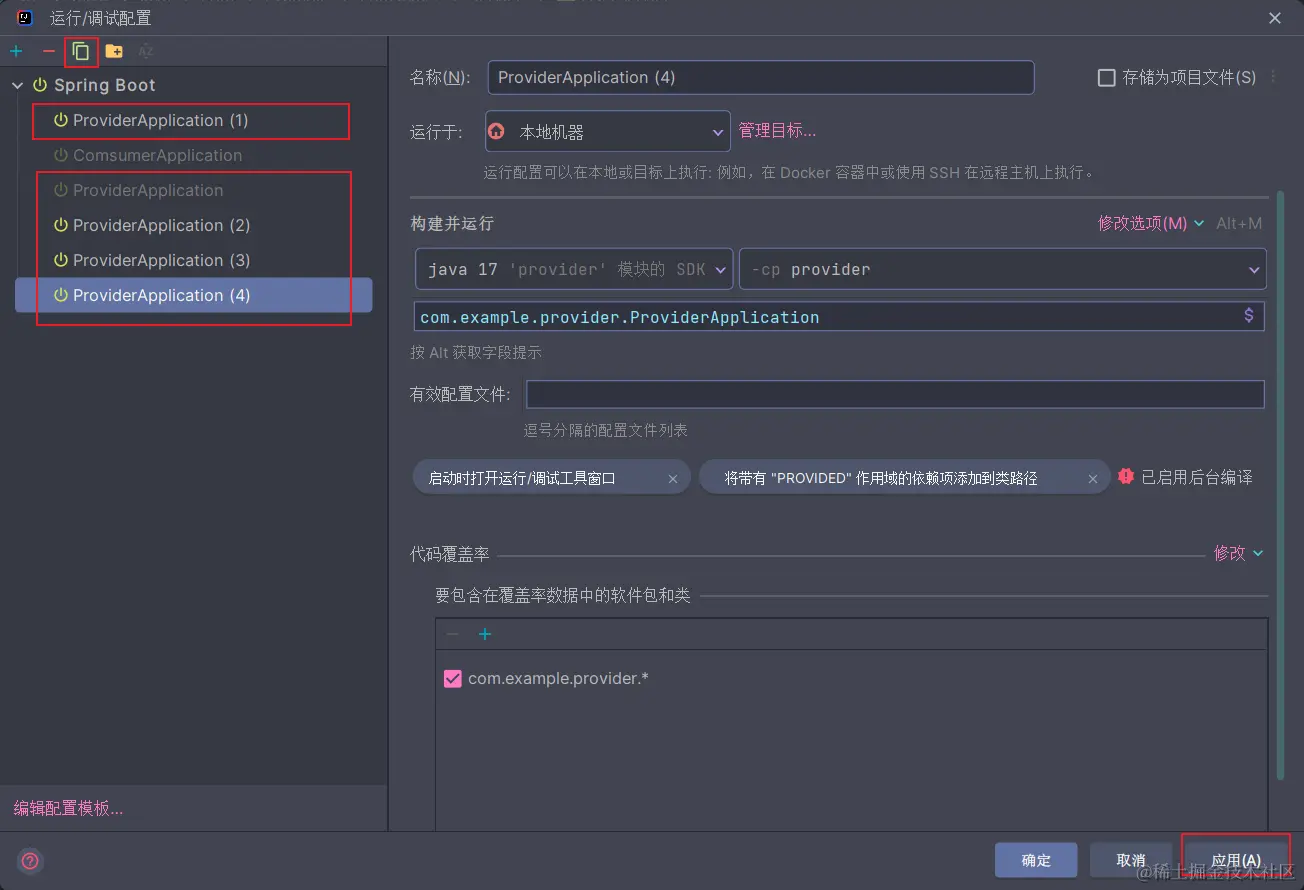Click the Spring Boot power icon
1304x890 pixels.
click(40, 85)
